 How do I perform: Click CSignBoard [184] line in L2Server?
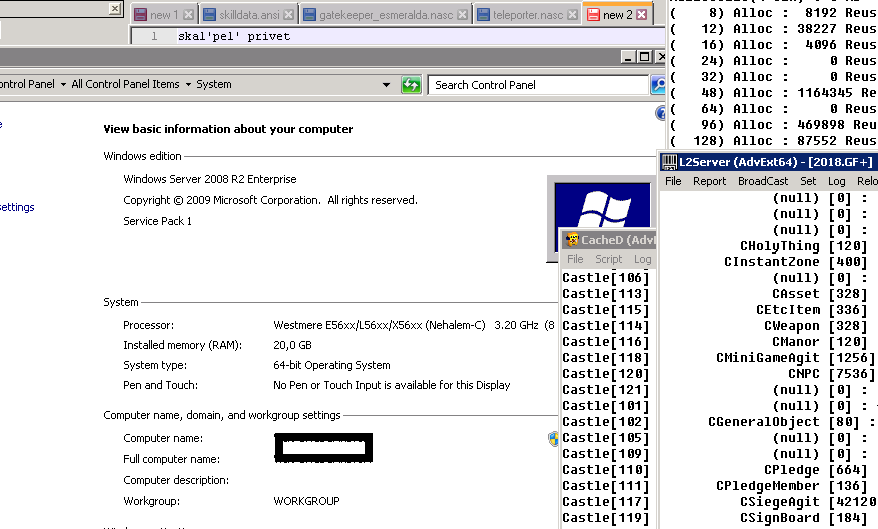[804, 518]
